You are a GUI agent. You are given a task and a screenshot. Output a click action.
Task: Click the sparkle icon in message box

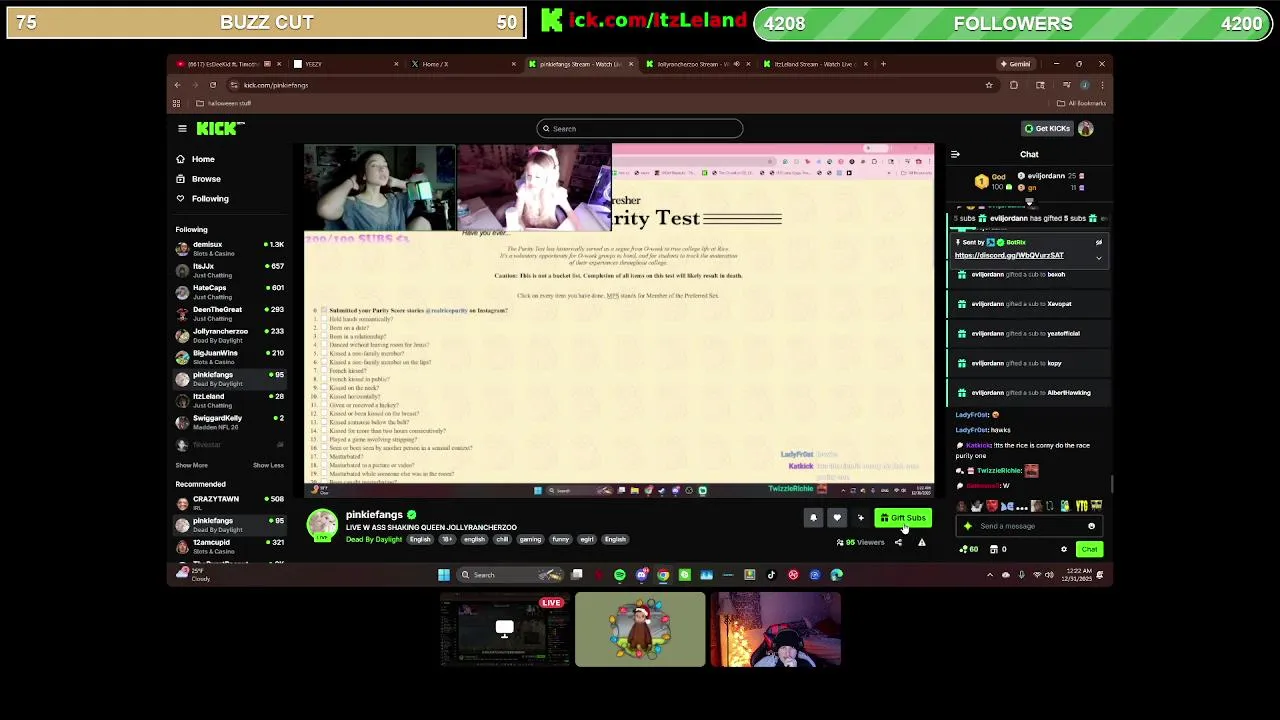pyautogui.click(x=967, y=526)
